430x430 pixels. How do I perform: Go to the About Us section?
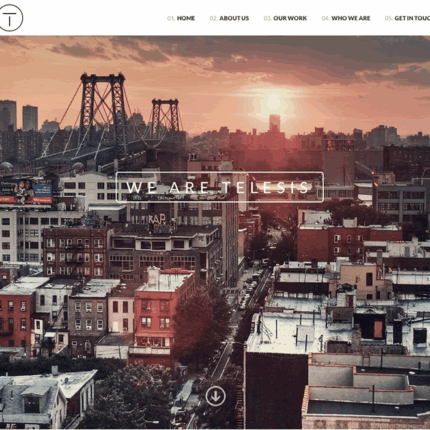pyautogui.click(x=234, y=18)
